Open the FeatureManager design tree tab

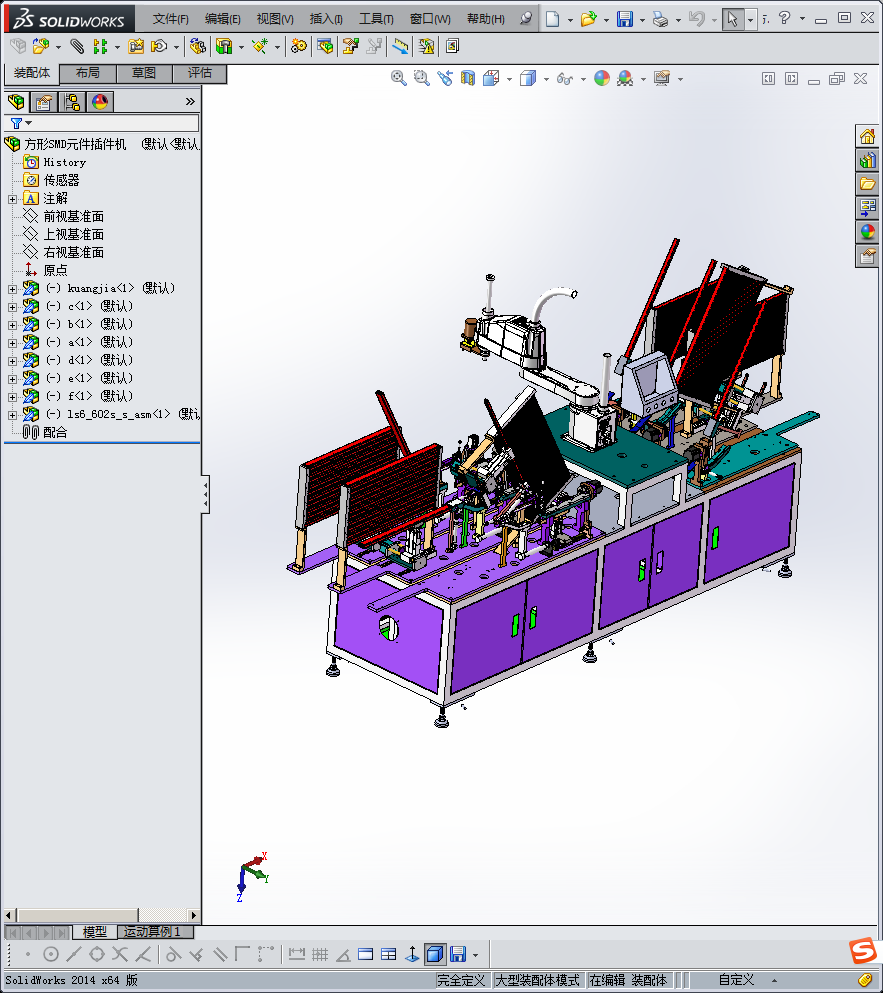click(x=16, y=102)
